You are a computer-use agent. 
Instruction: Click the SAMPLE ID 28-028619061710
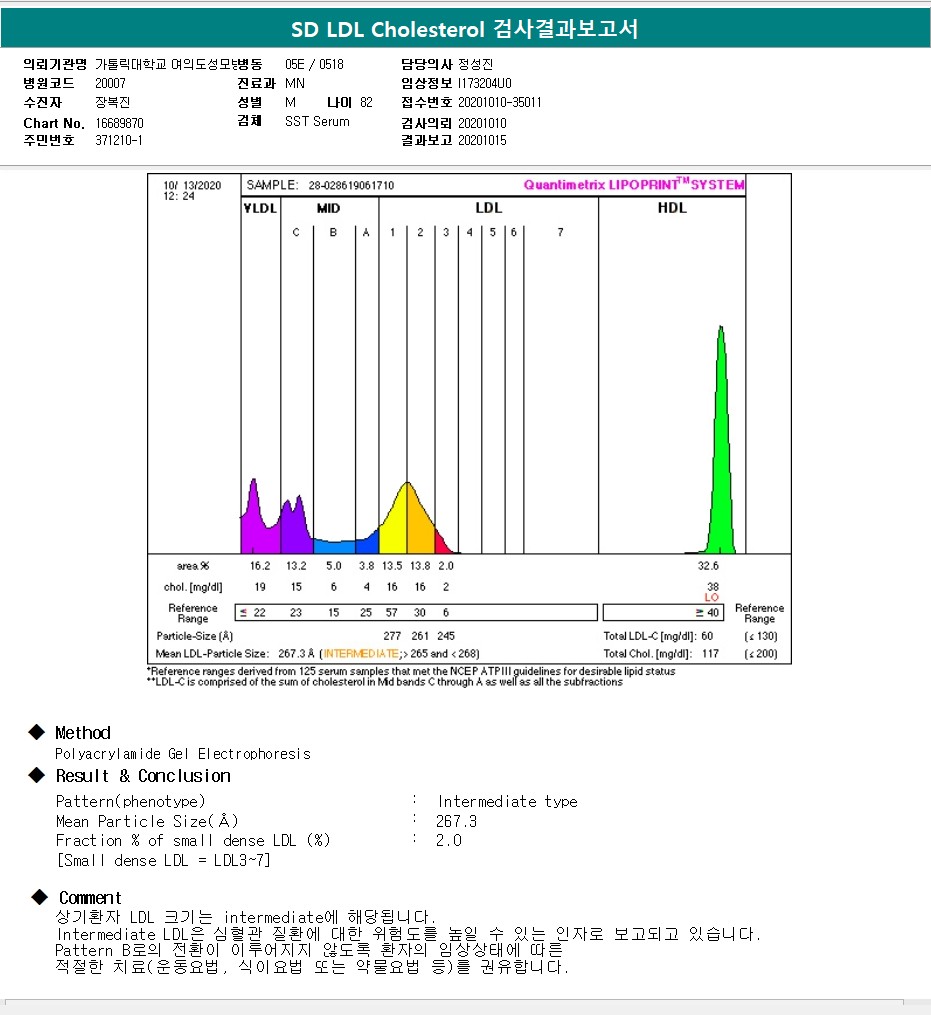point(350,186)
